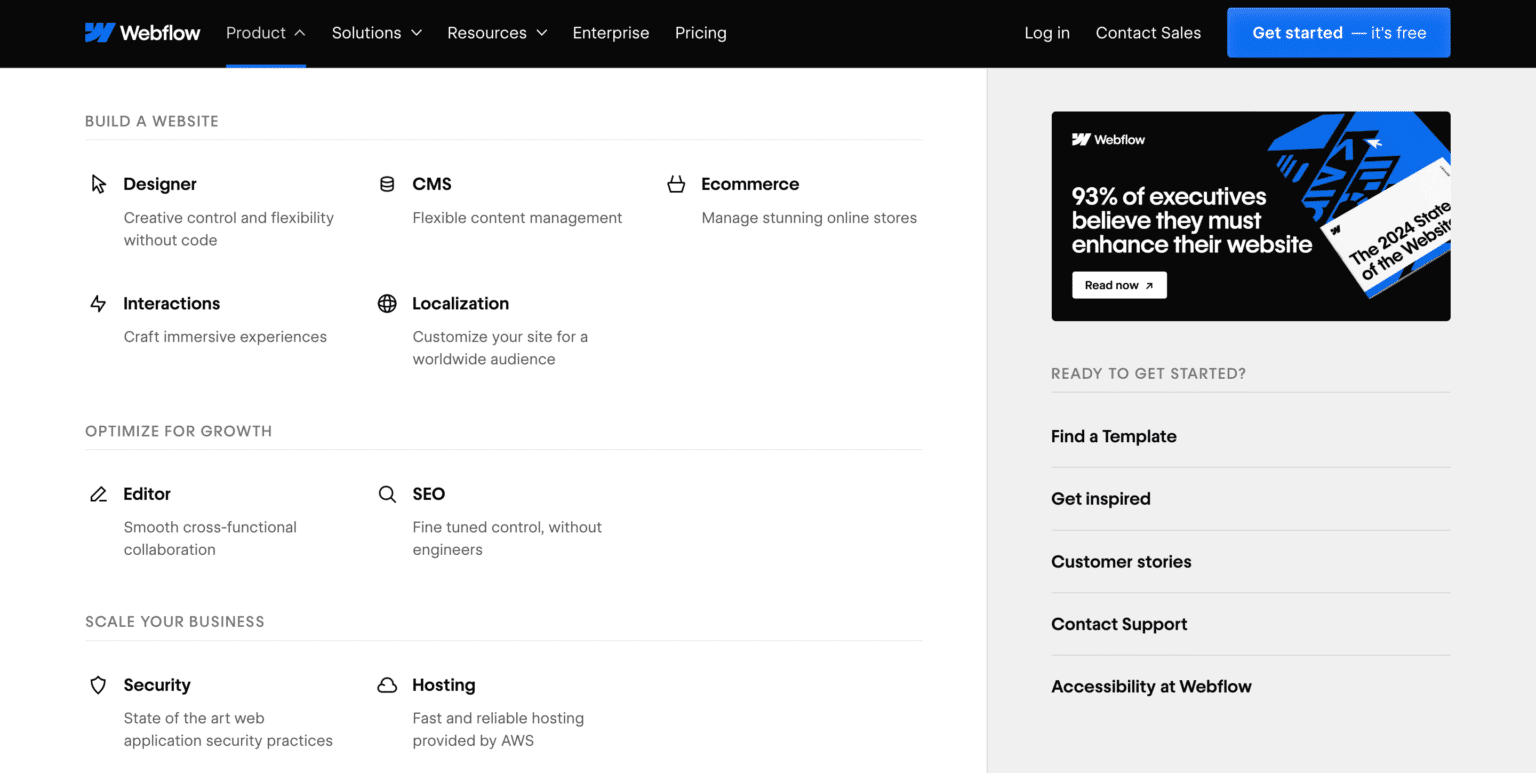The height and width of the screenshot is (773, 1536).
Task: Click the Interactions lightning bolt icon
Action: tap(98, 303)
